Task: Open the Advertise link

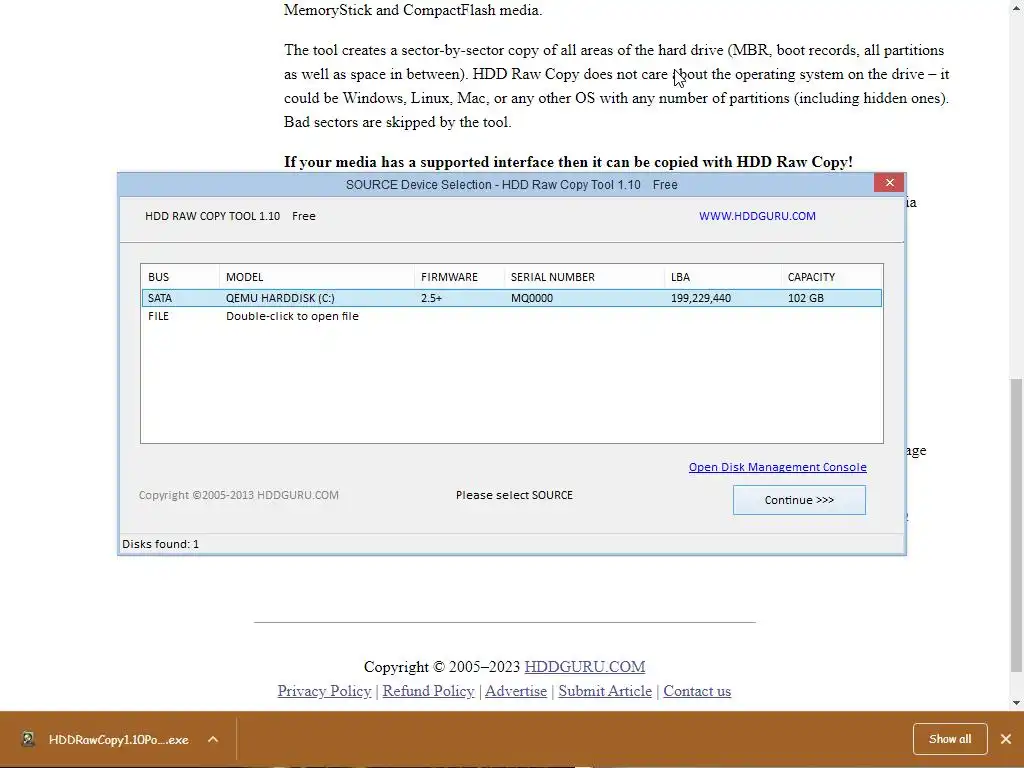Action: click(516, 691)
